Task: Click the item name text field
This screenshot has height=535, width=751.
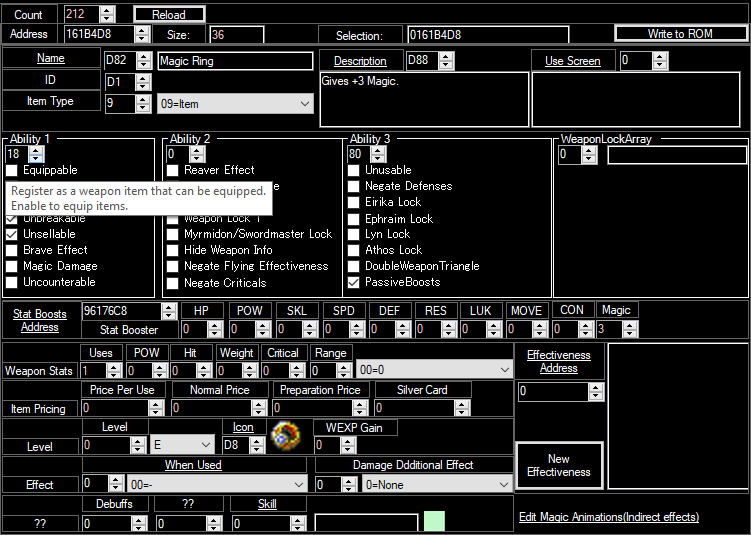Action: 235,61
